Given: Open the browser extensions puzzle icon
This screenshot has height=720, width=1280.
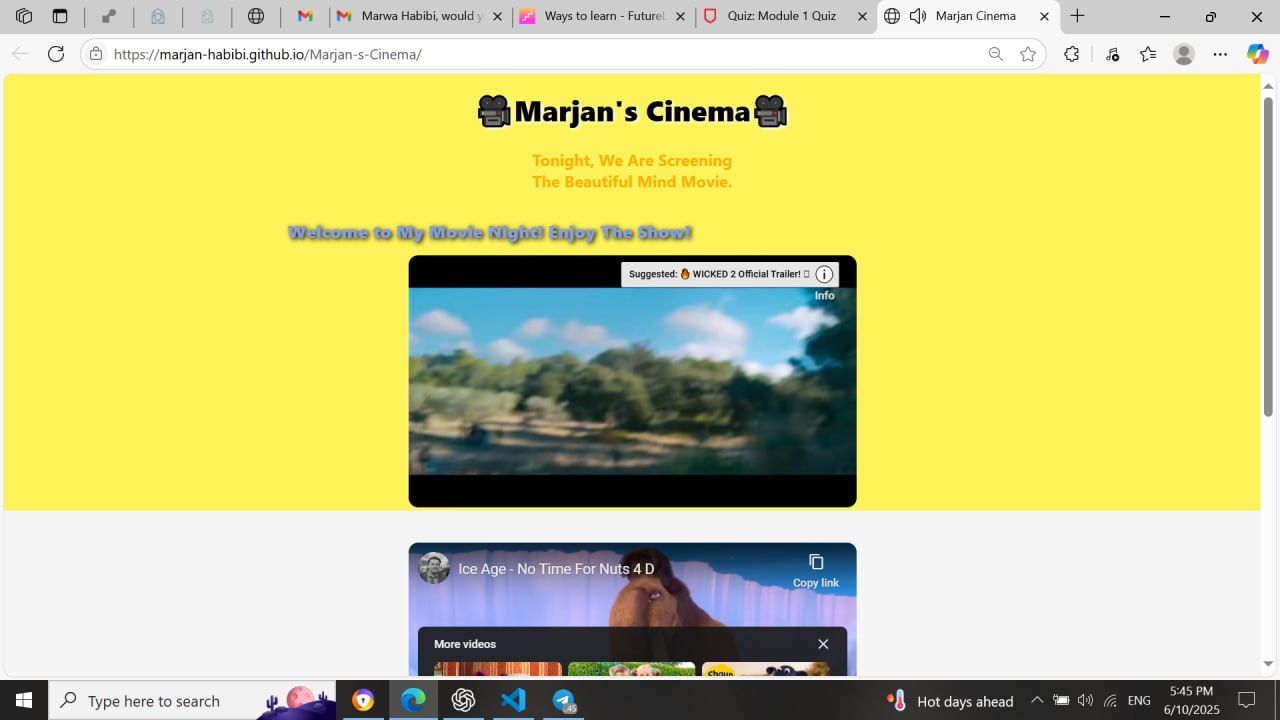Looking at the screenshot, I should (1071, 54).
